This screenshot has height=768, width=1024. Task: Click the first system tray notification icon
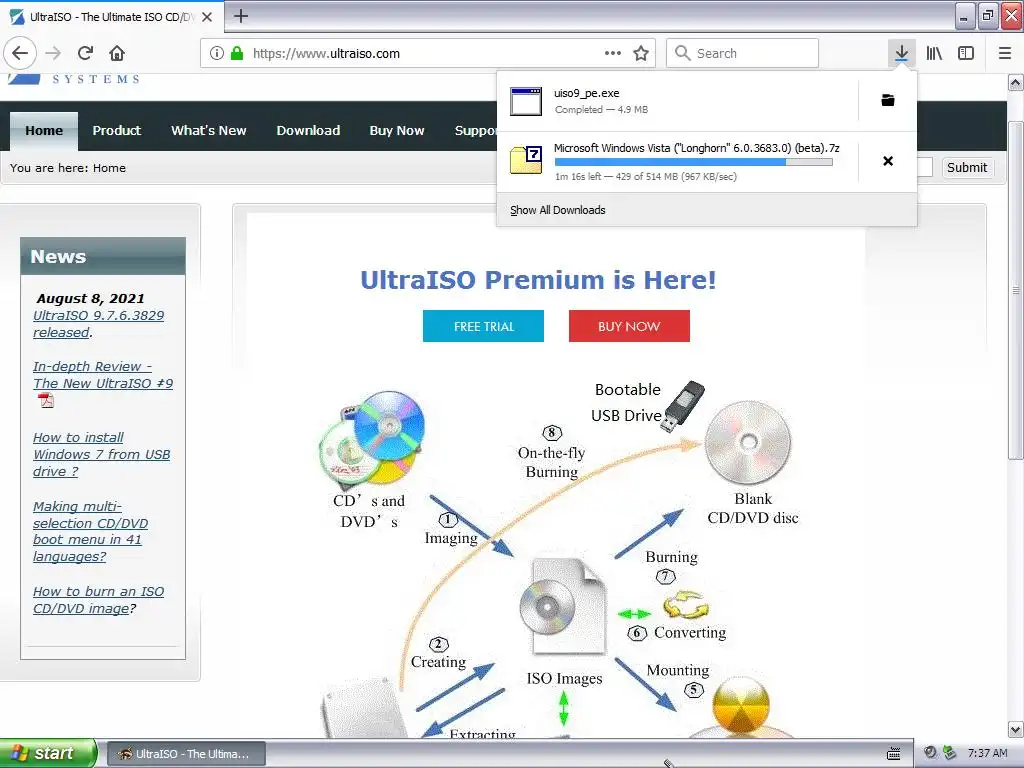pos(931,753)
